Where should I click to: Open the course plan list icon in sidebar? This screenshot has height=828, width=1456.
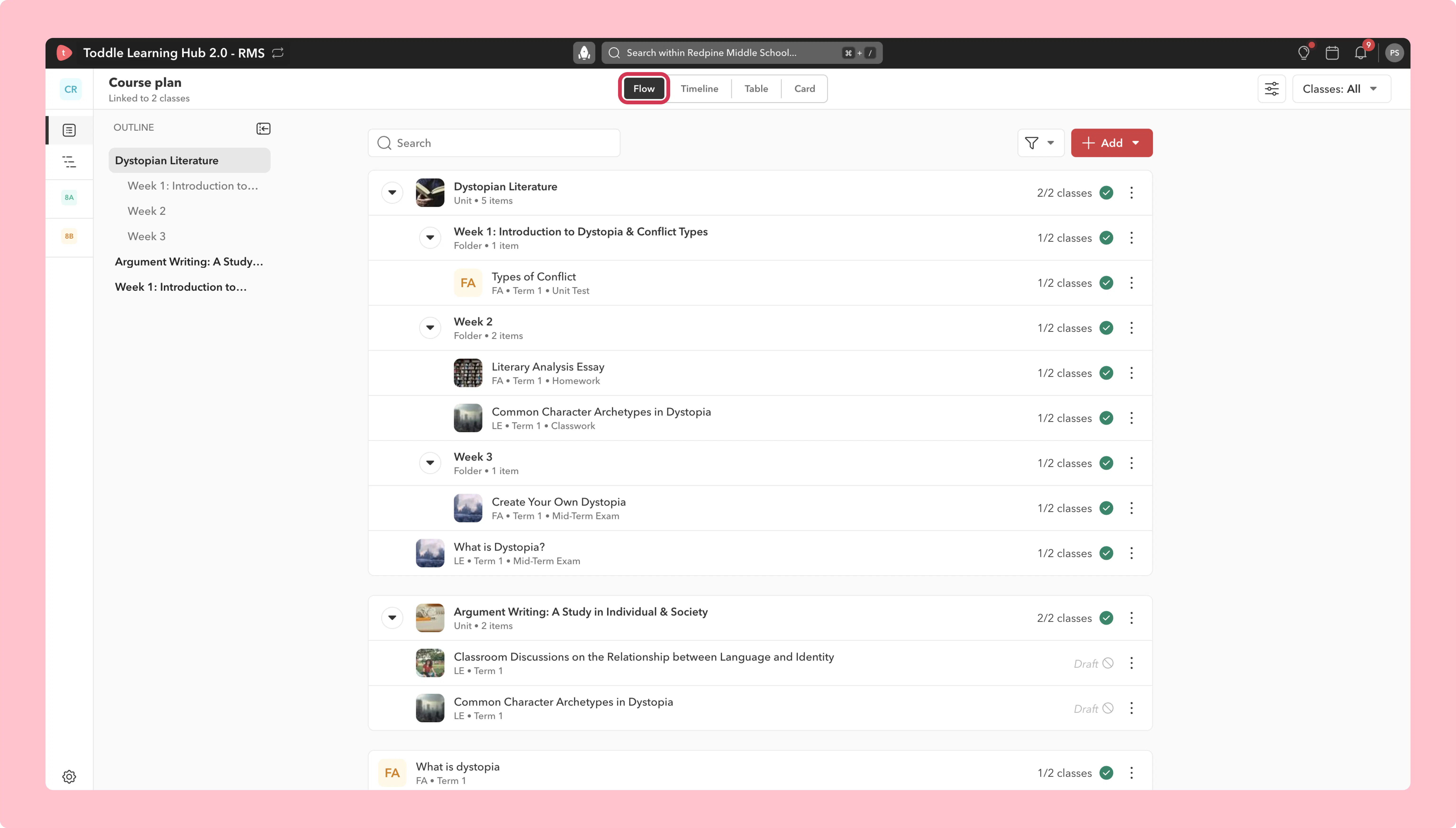(x=69, y=130)
